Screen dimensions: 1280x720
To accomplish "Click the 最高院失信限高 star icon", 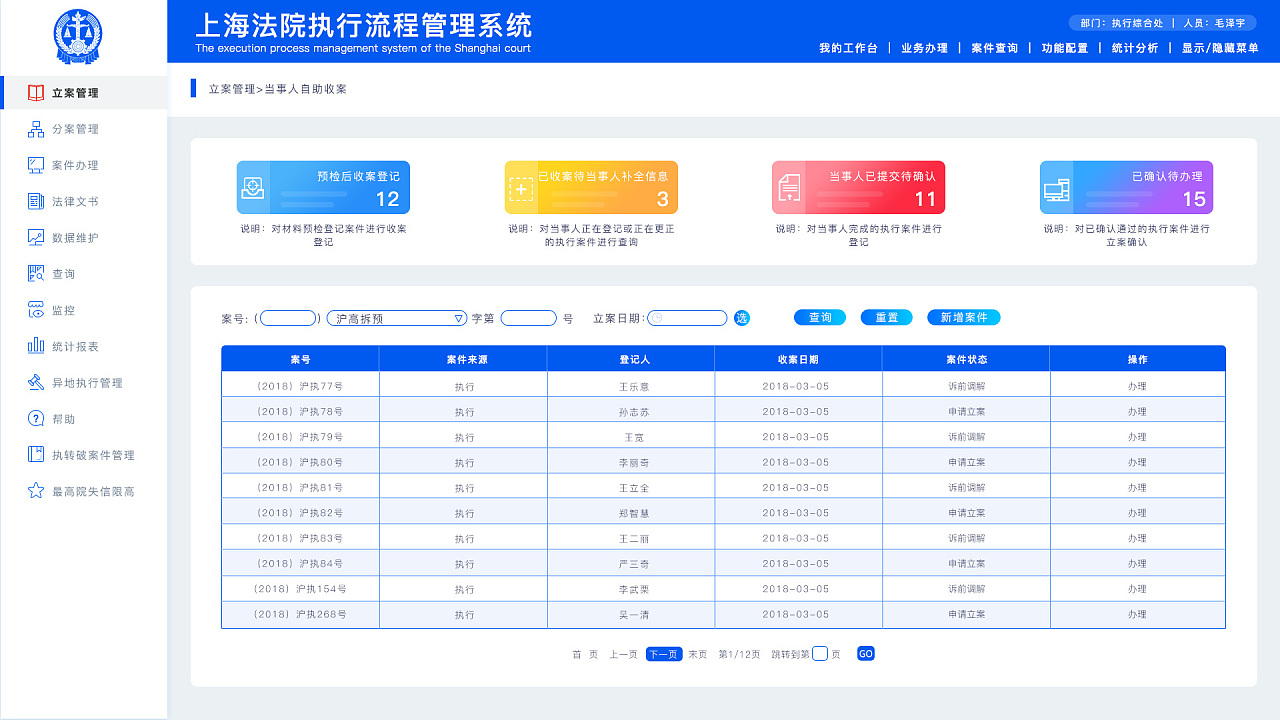I will [x=33, y=490].
